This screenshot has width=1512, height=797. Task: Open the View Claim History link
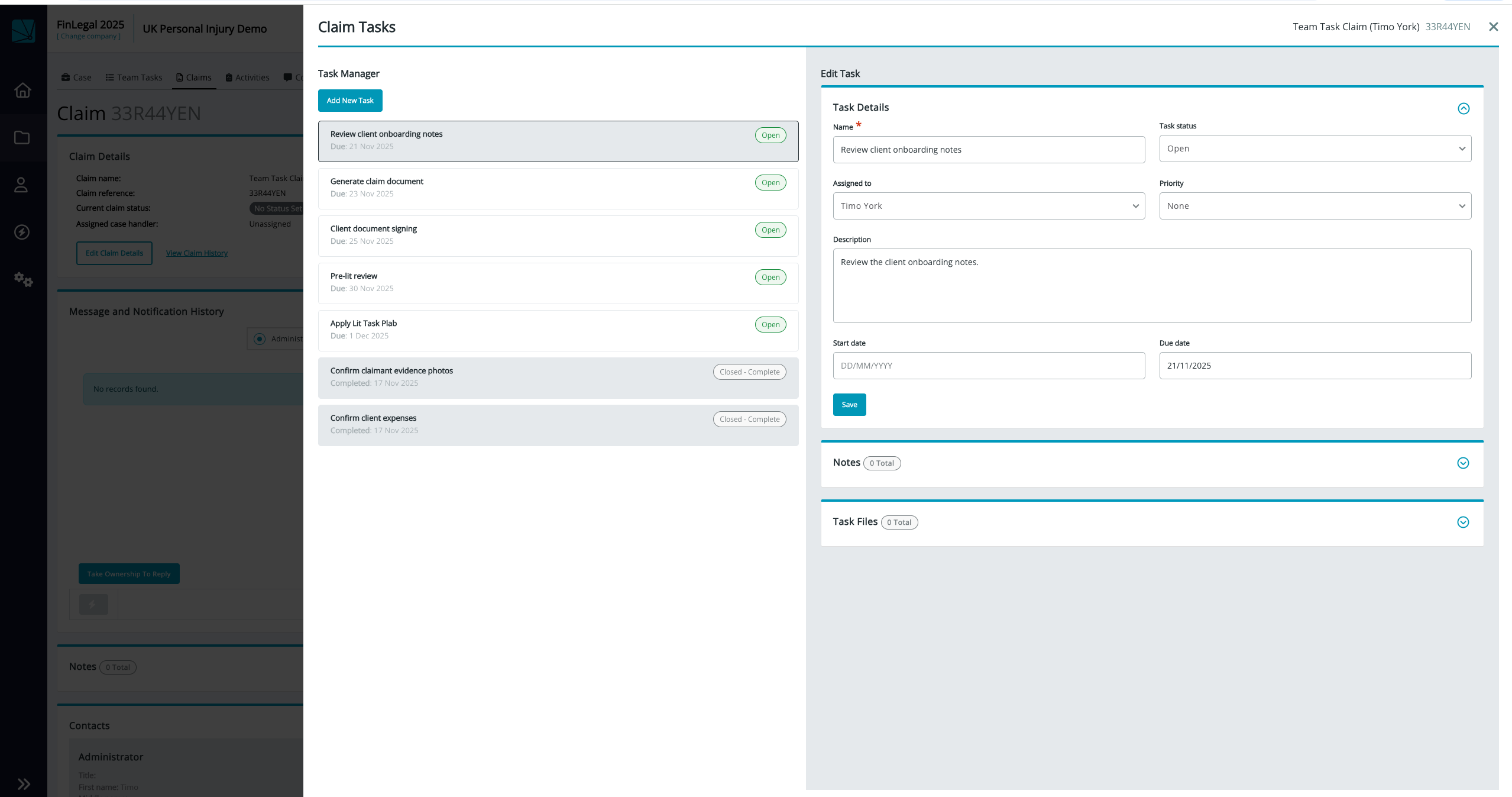(196, 253)
